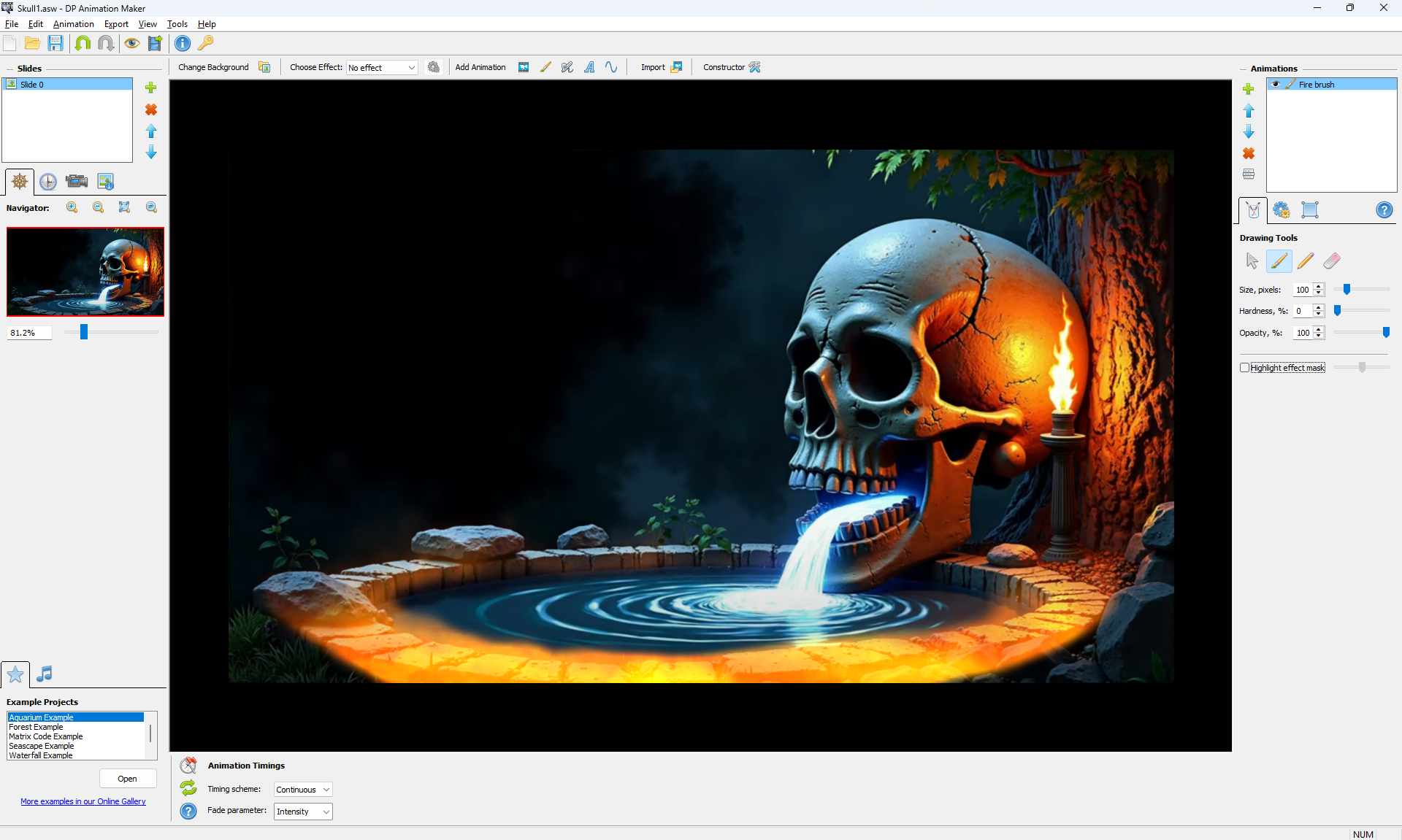Open the Animation menu

point(73,24)
